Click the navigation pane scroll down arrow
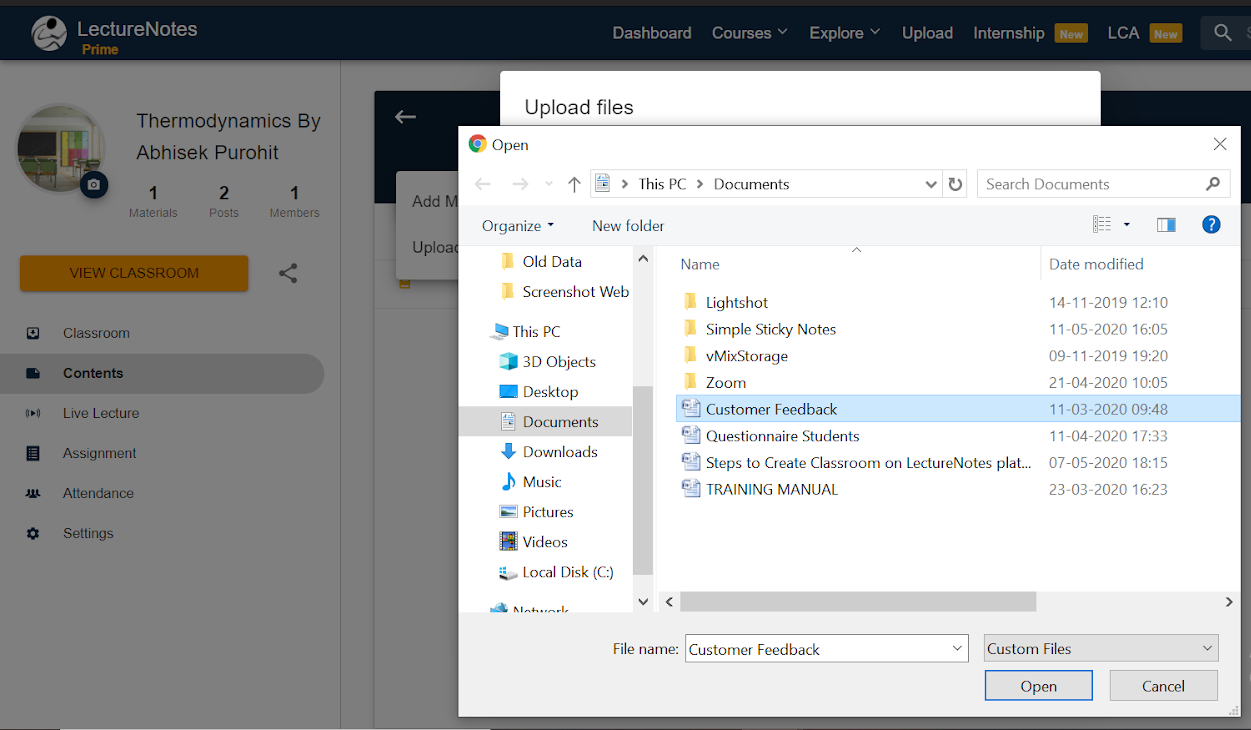This screenshot has width=1251, height=730. [644, 602]
